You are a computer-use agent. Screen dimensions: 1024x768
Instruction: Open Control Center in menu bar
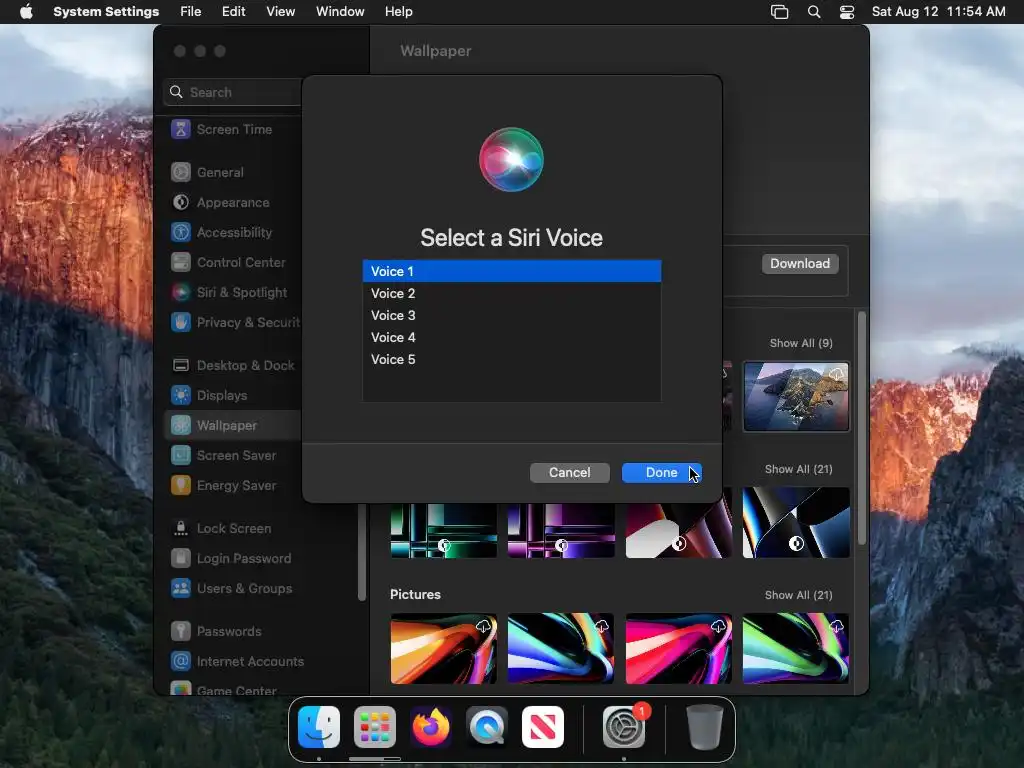point(847,12)
